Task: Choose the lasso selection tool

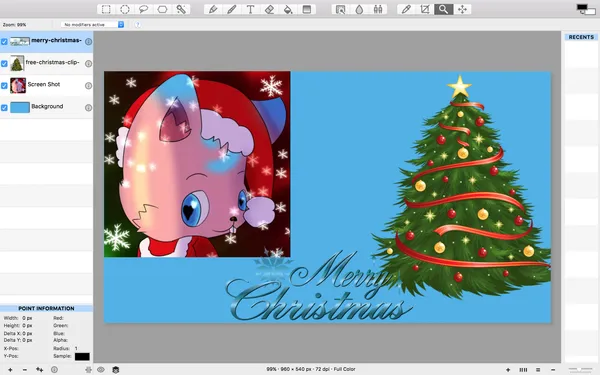Action: tap(143, 9)
